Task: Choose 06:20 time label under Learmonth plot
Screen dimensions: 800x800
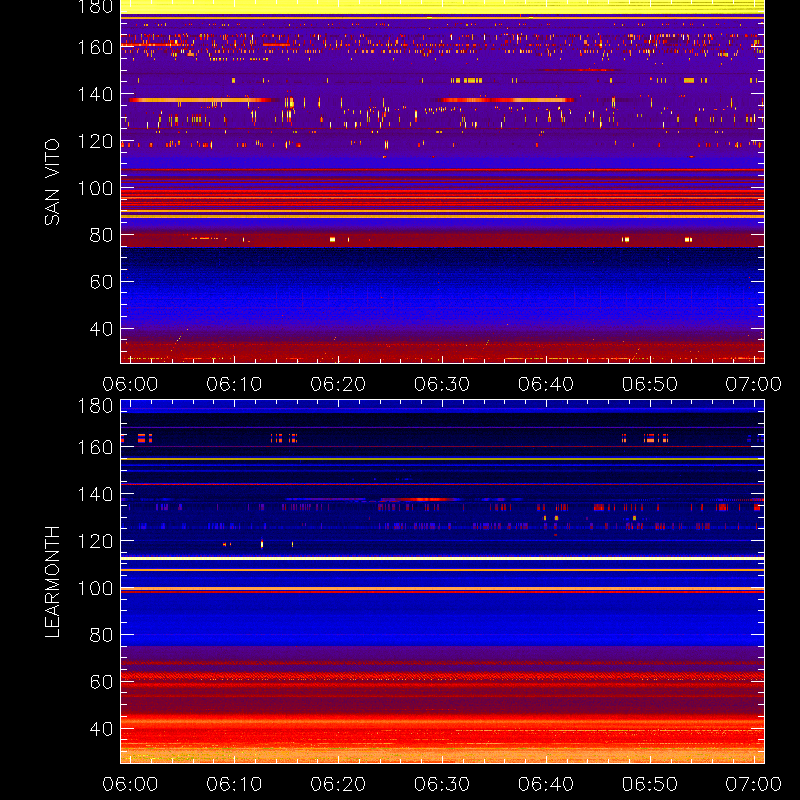Action: [338, 784]
